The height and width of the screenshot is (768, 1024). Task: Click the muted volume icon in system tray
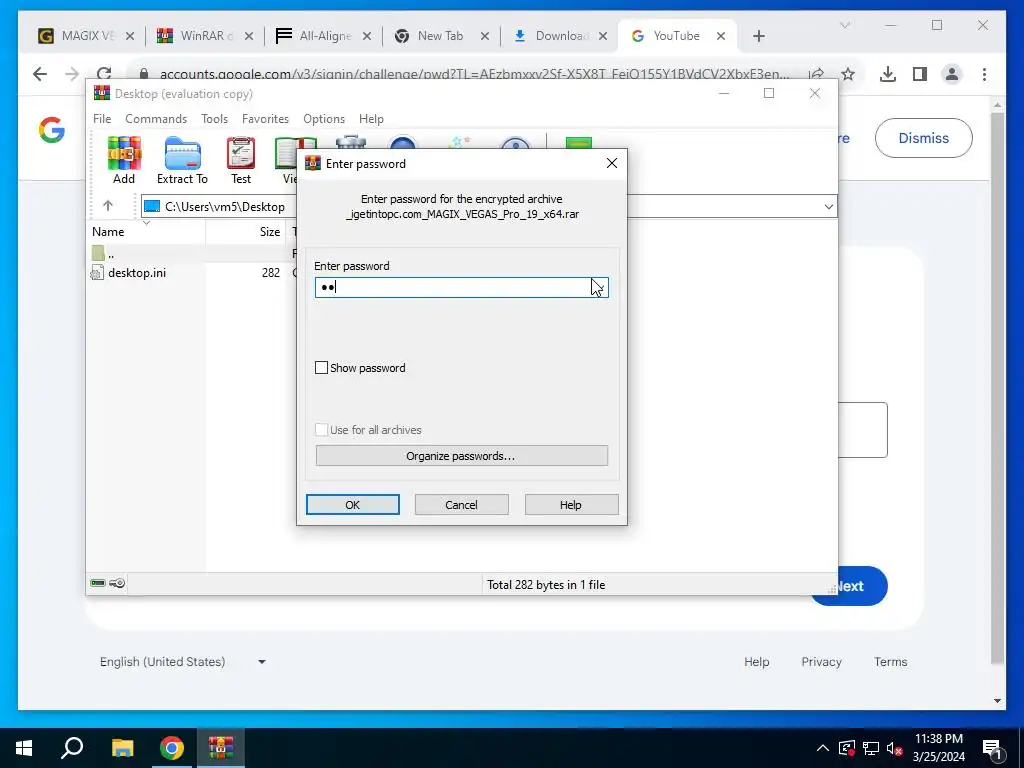point(894,748)
